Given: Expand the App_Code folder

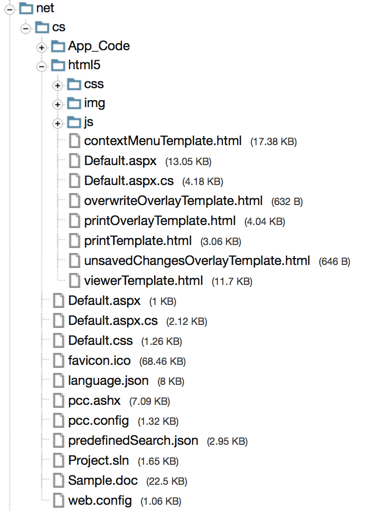Looking at the screenshot, I should [41, 48].
